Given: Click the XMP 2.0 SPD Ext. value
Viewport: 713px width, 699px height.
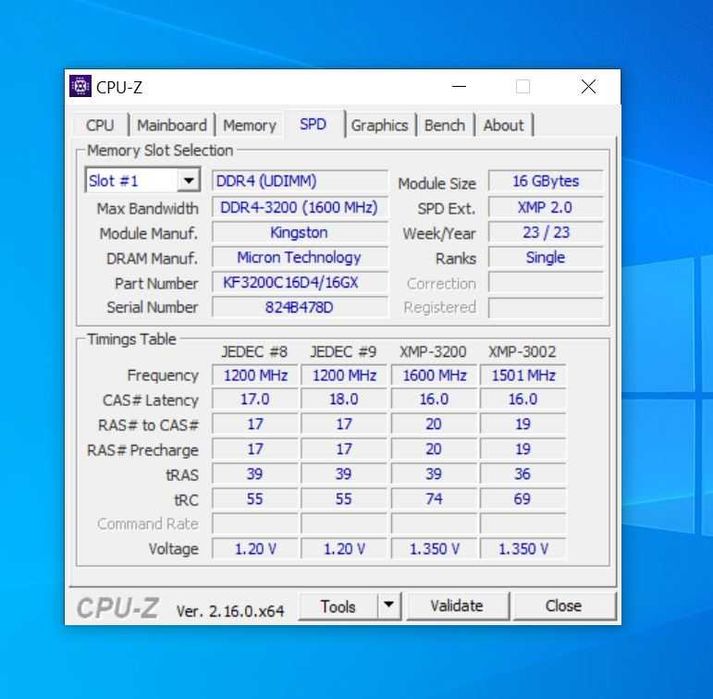Looking at the screenshot, I should pos(546,207).
